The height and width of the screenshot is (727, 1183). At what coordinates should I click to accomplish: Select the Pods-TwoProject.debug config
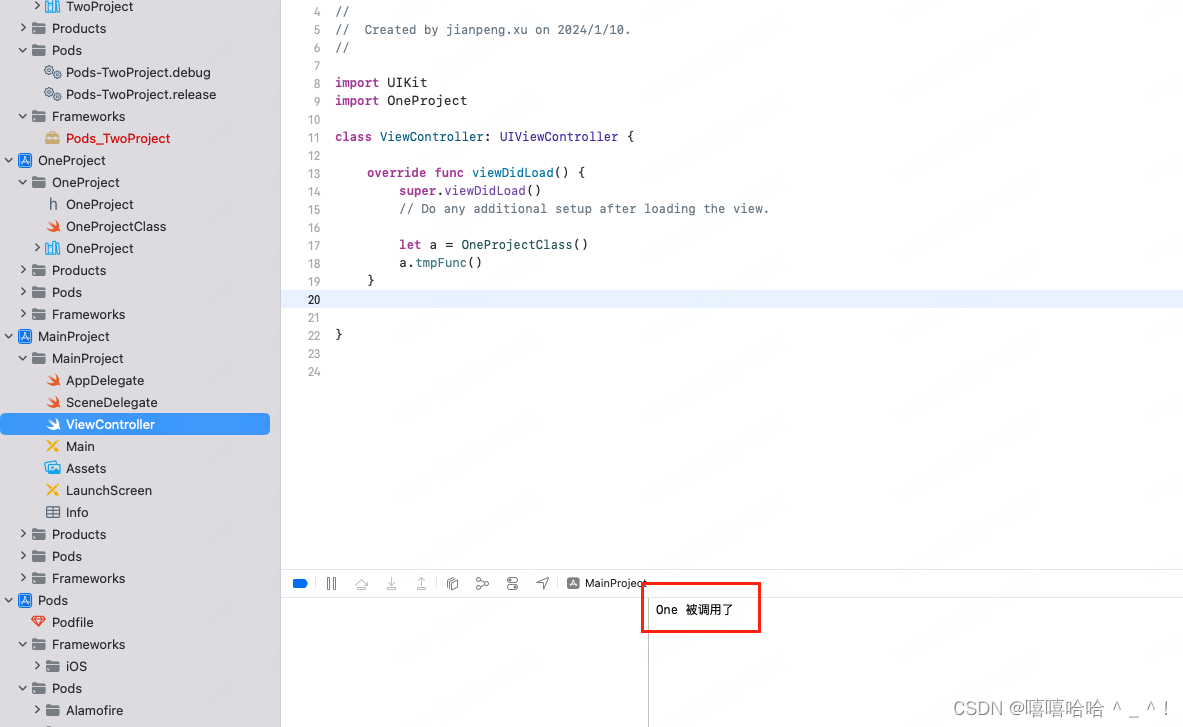(x=136, y=72)
